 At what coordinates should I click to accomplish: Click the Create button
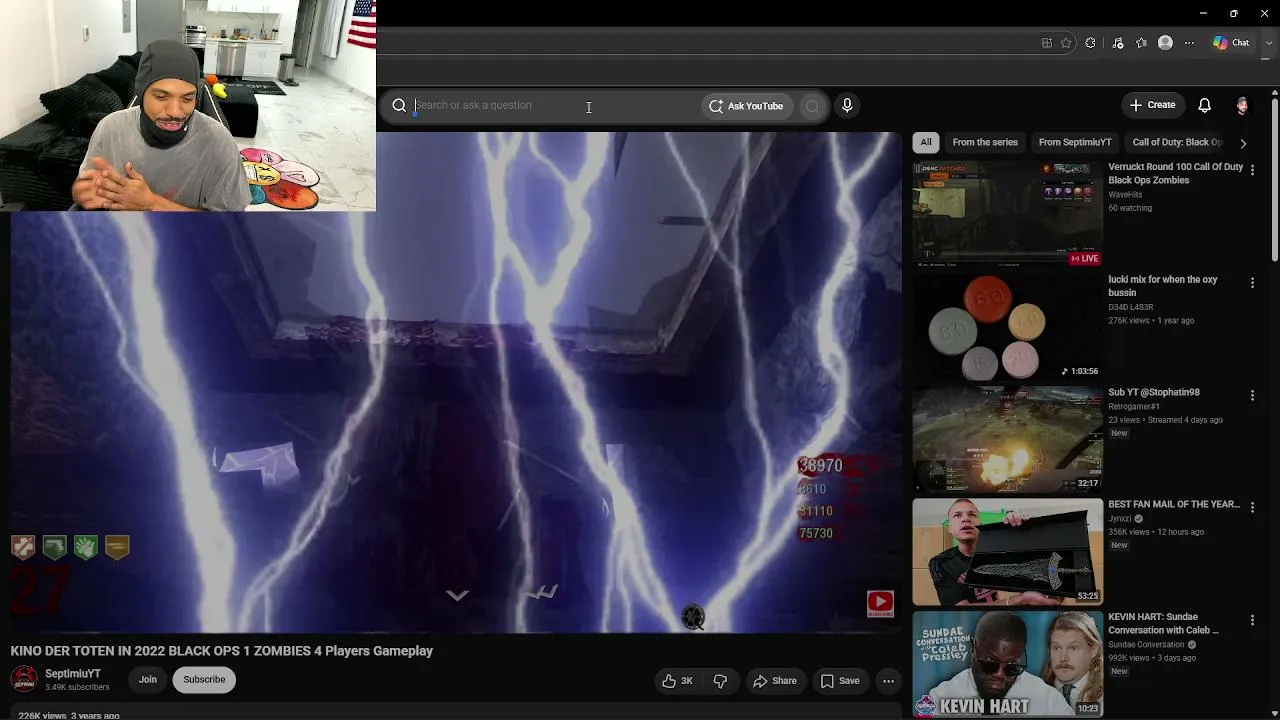(1152, 105)
